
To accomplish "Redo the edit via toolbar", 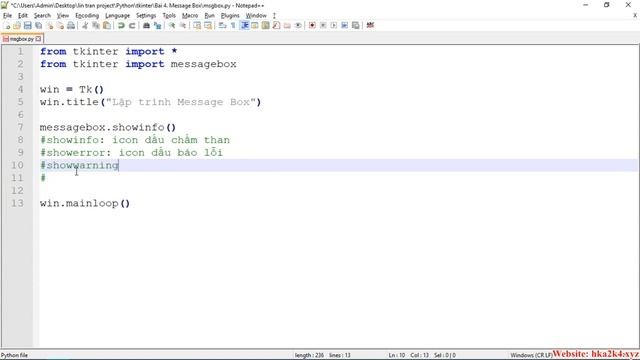I will [x=132, y=25].
